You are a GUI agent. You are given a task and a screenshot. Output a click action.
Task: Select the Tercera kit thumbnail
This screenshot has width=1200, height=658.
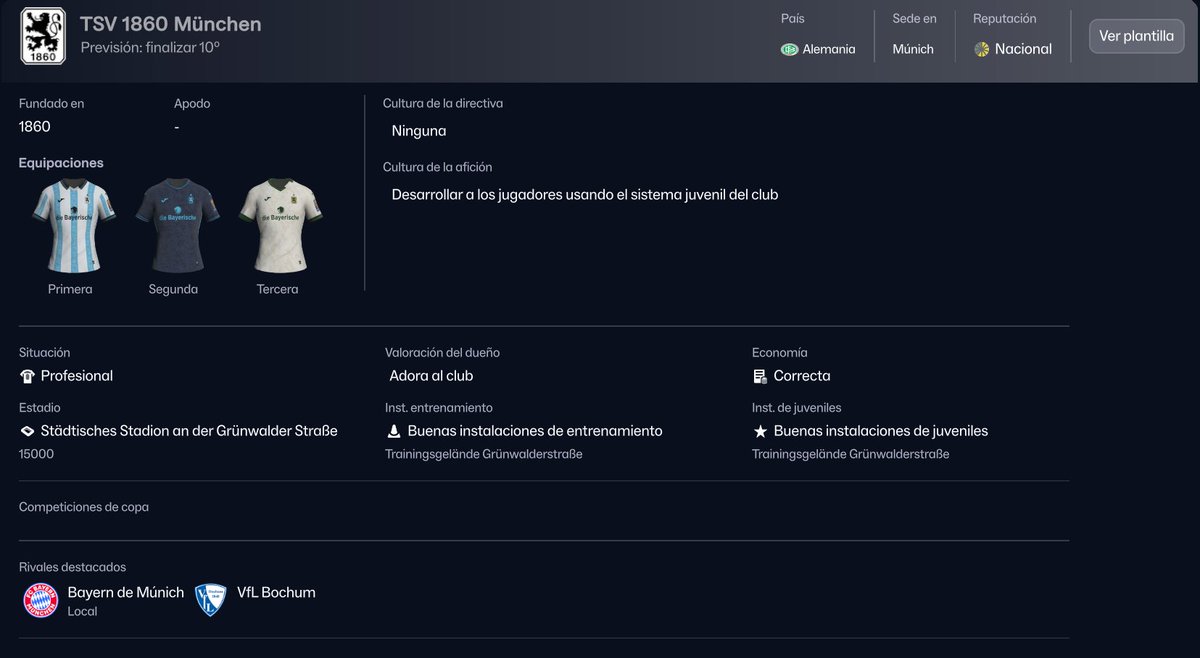[281, 225]
